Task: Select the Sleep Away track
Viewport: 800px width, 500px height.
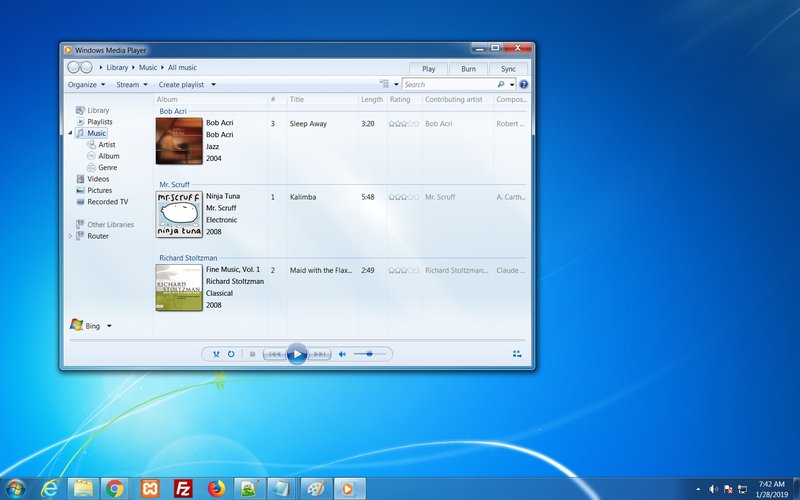Action: (308, 123)
